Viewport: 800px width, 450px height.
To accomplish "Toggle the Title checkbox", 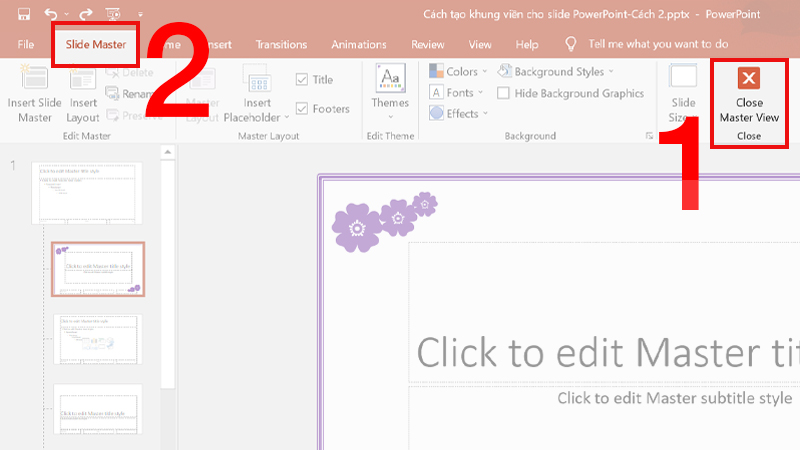I will (x=302, y=80).
